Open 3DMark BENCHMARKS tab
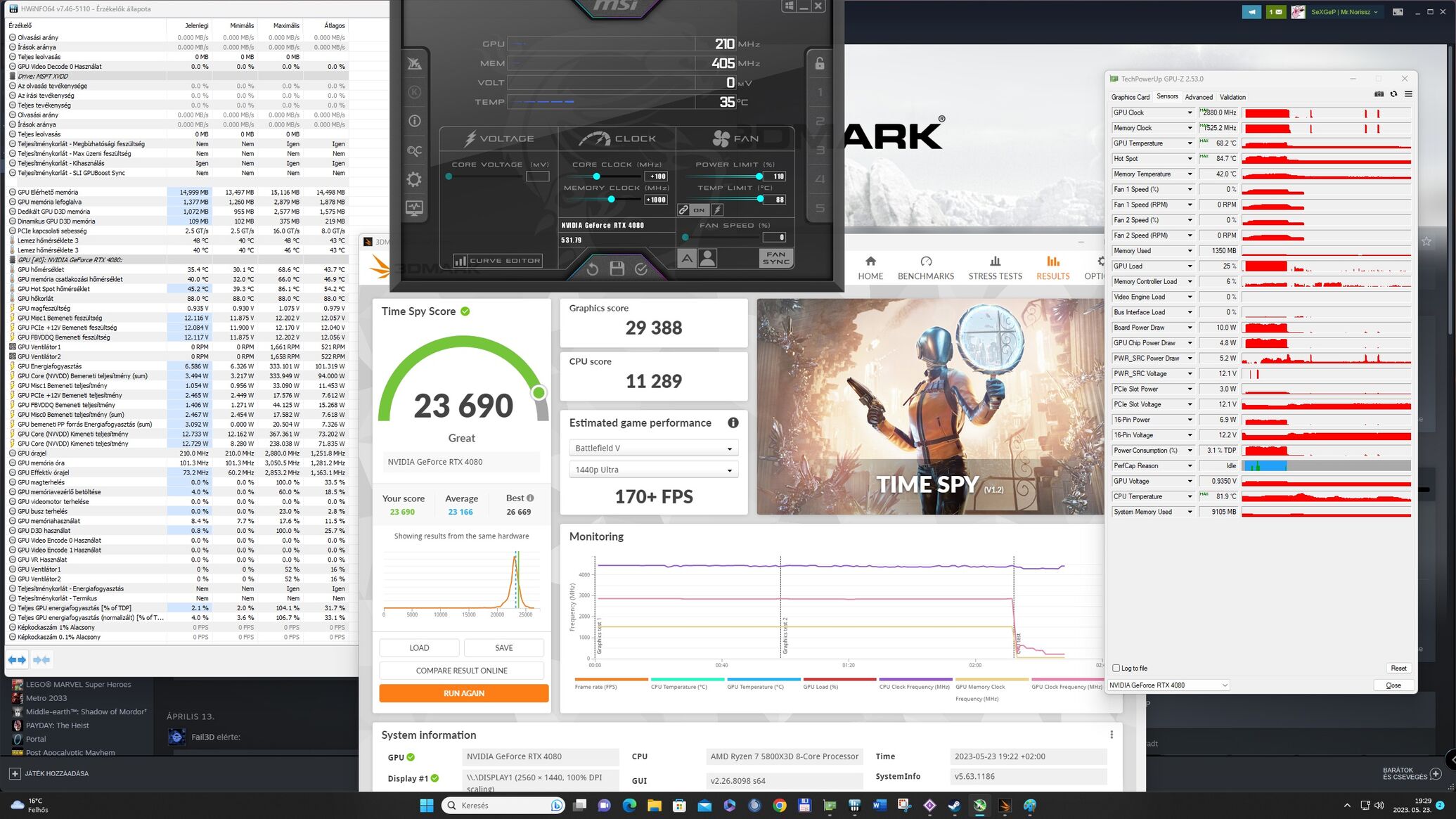 coord(925,268)
